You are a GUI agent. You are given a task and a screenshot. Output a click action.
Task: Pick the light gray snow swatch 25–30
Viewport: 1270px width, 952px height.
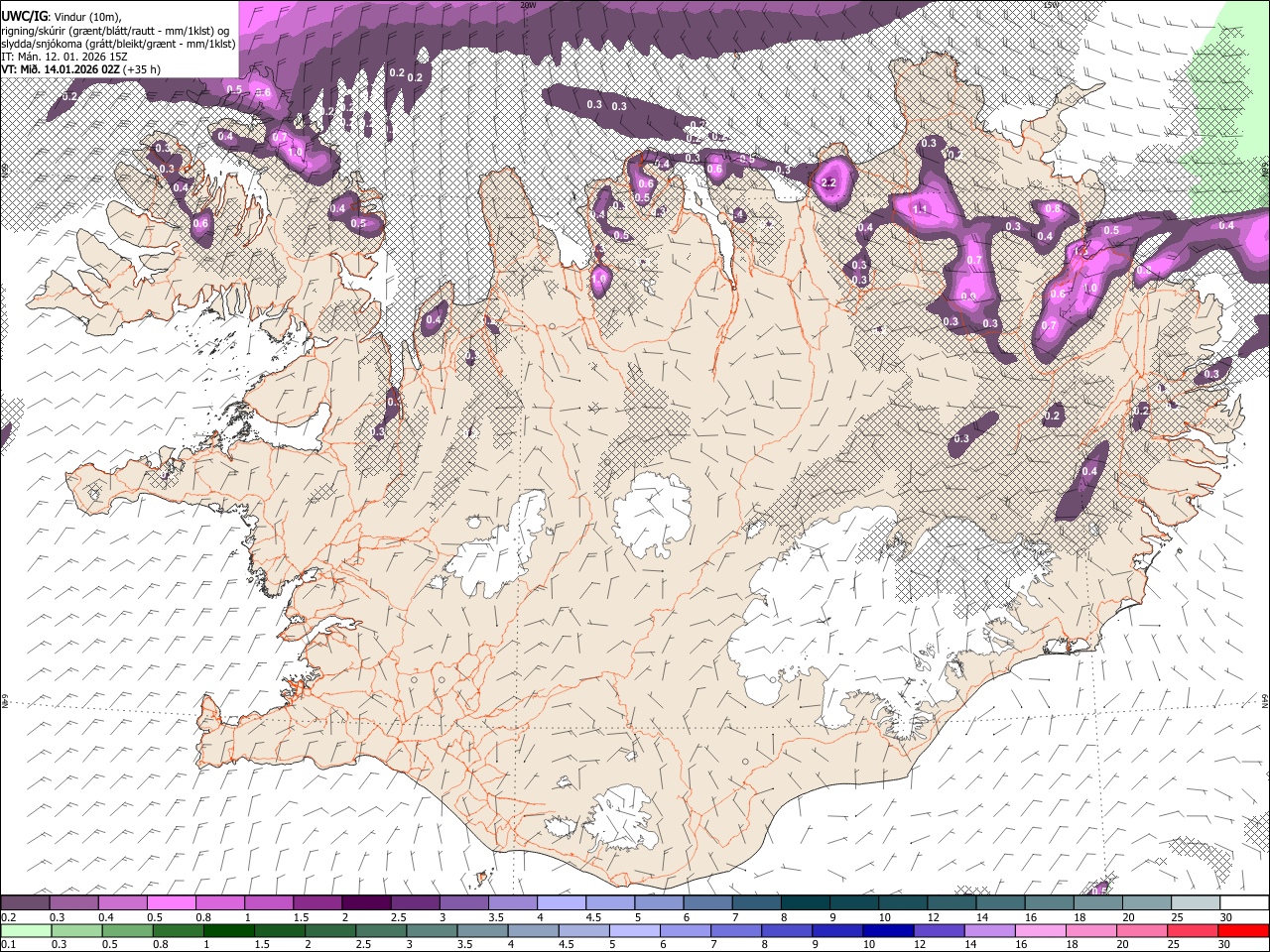click(1196, 903)
